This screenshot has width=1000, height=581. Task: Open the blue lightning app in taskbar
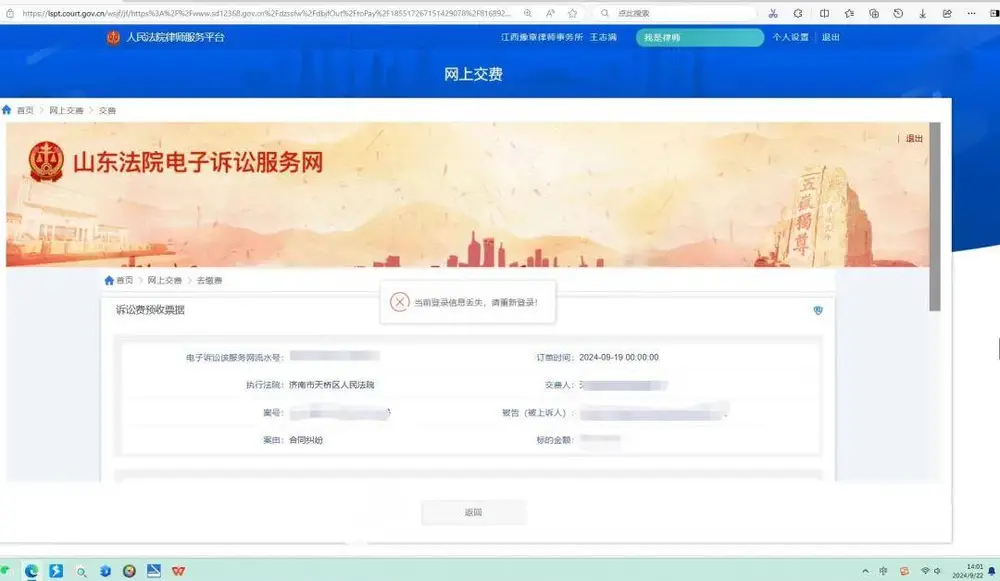56,571
